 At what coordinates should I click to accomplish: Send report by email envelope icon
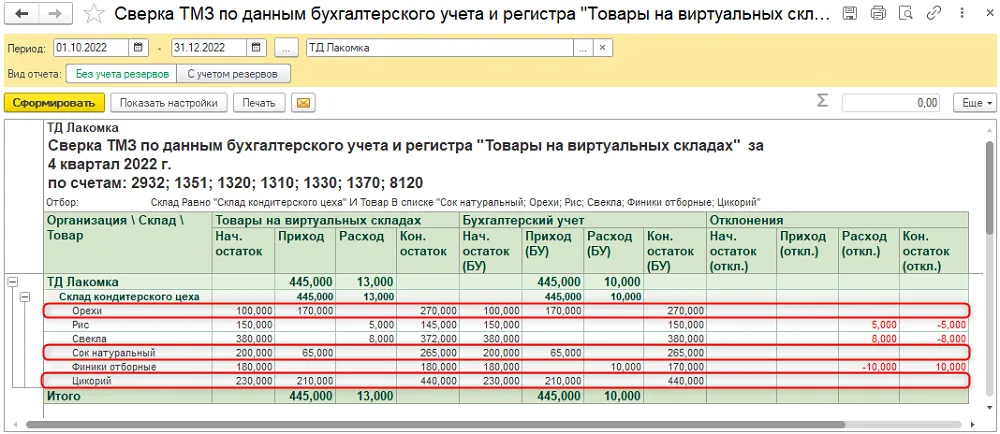302,103
